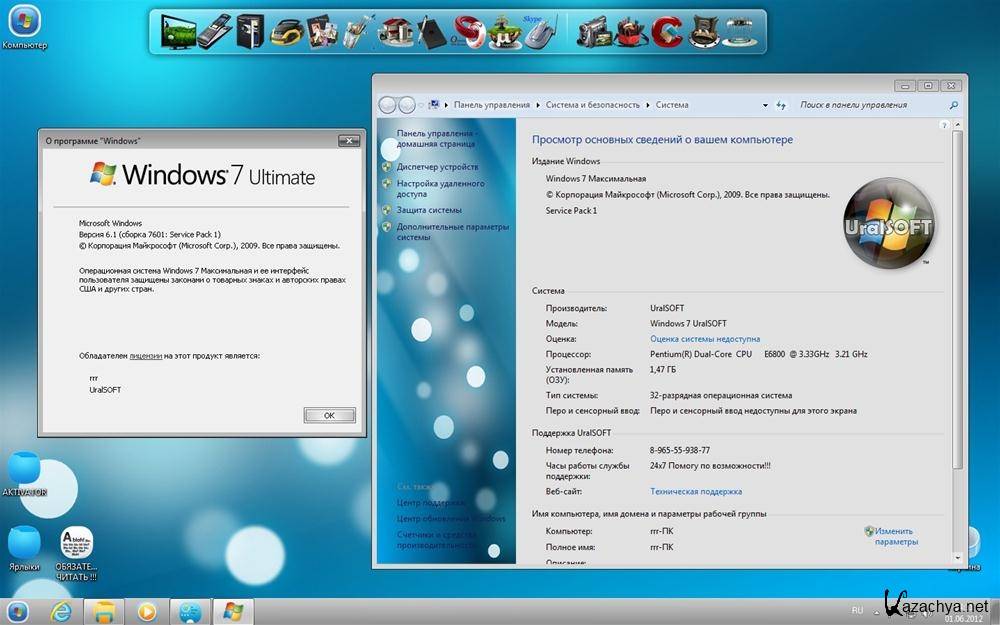Click the search control panel field

pyautogui.click(x=870, y=105)
